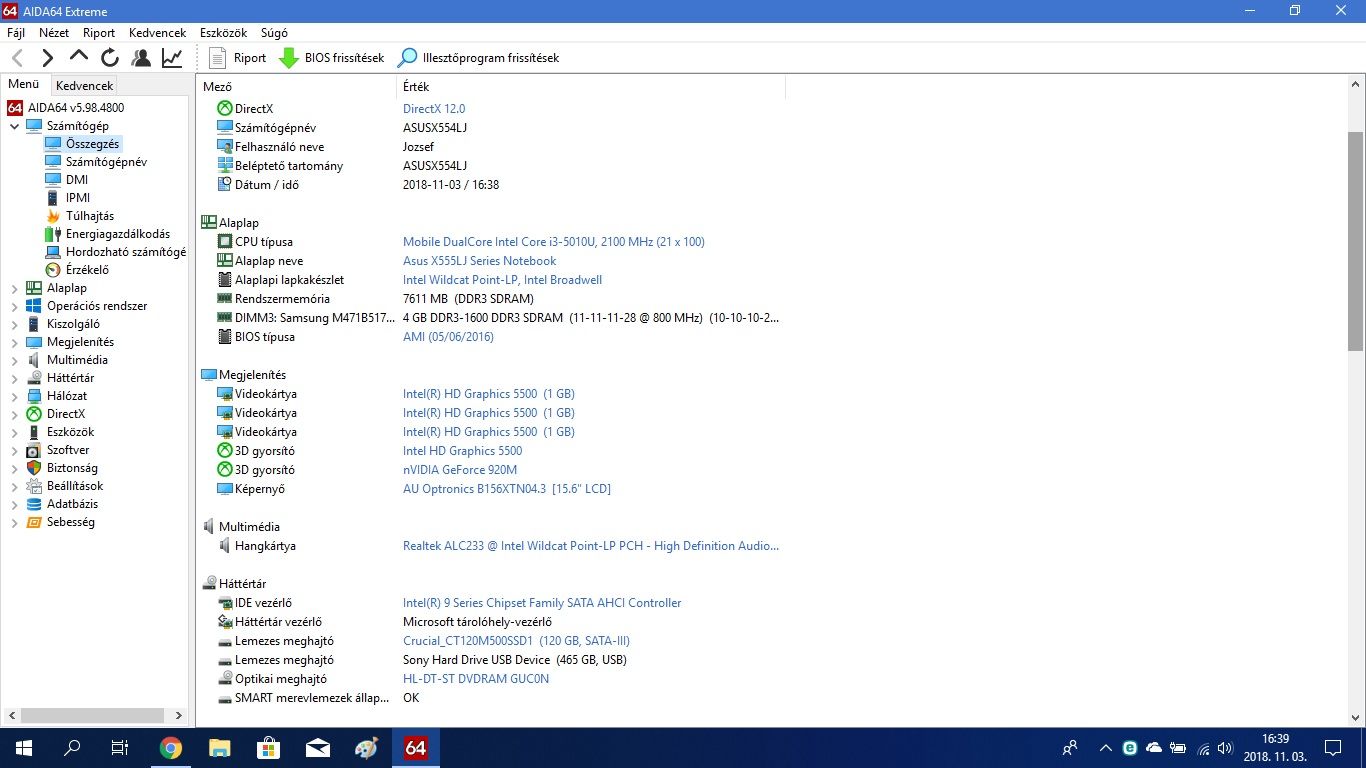Open the graph chart toolbar icon
1366x768 pixels.
[x=172, y=58]
